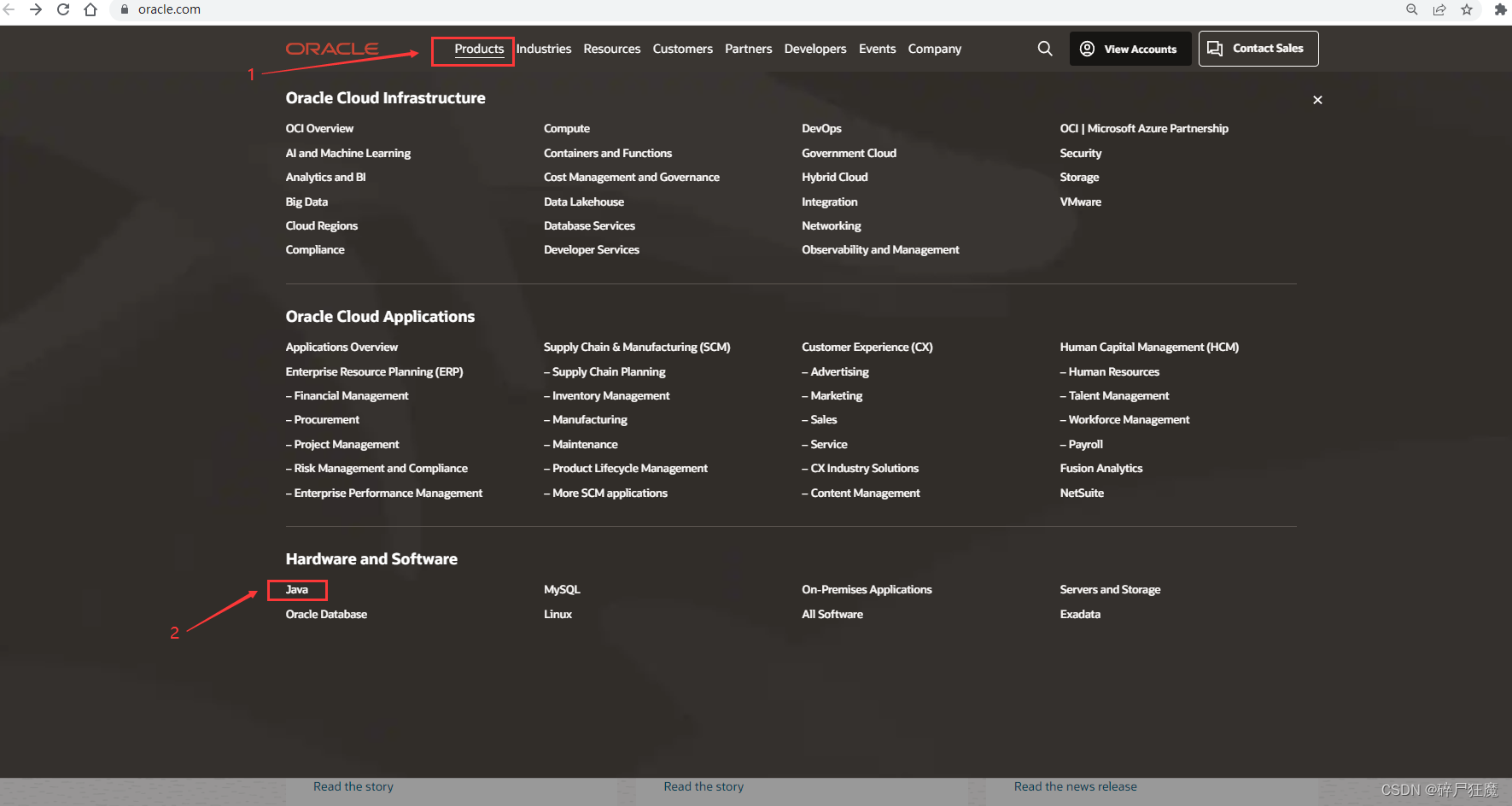Click the browser back arrow
Screen dimensions: 1512x806
click(x=9, y=9)
